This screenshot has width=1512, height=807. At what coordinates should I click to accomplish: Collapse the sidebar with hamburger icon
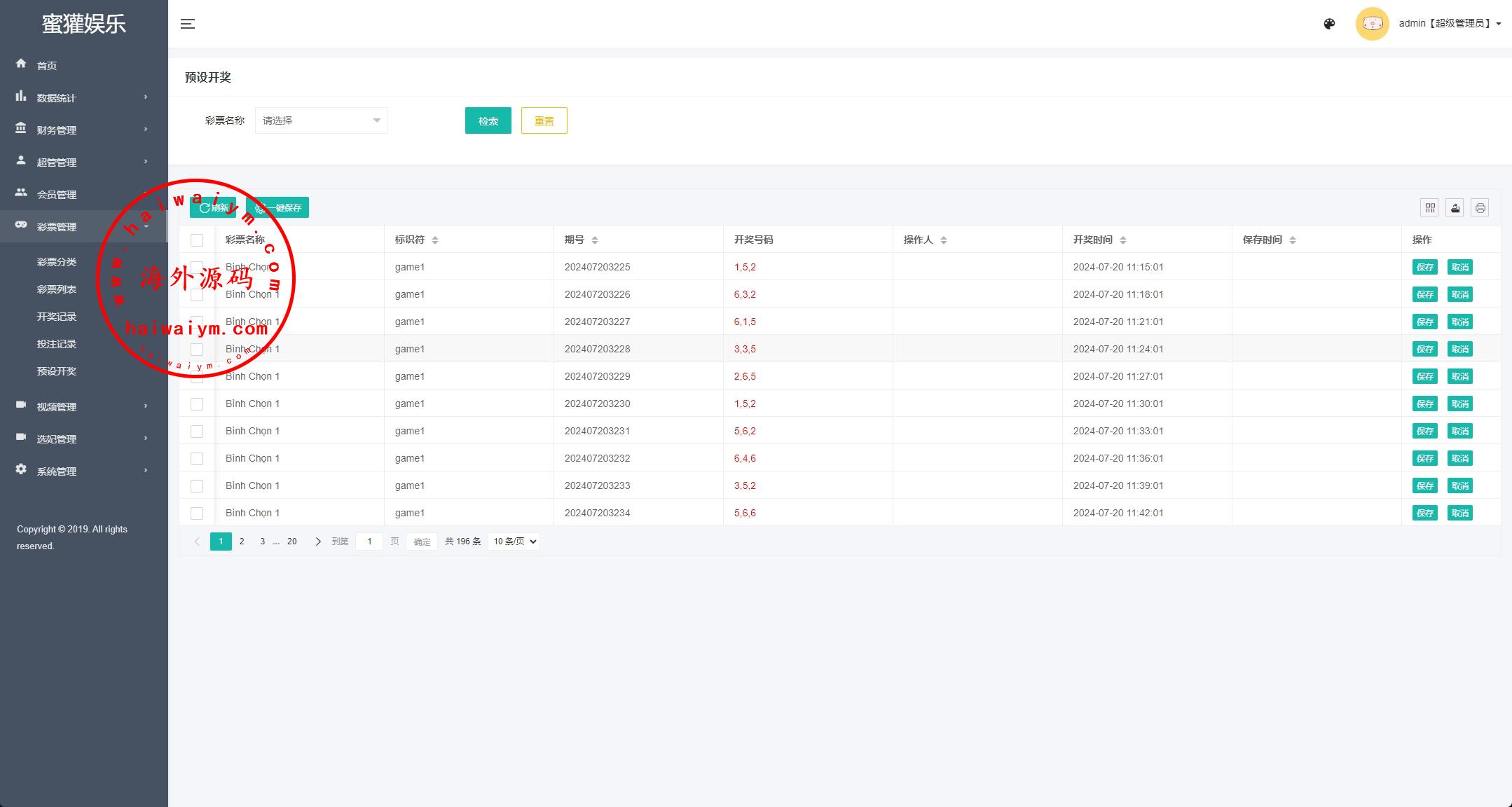188,24
